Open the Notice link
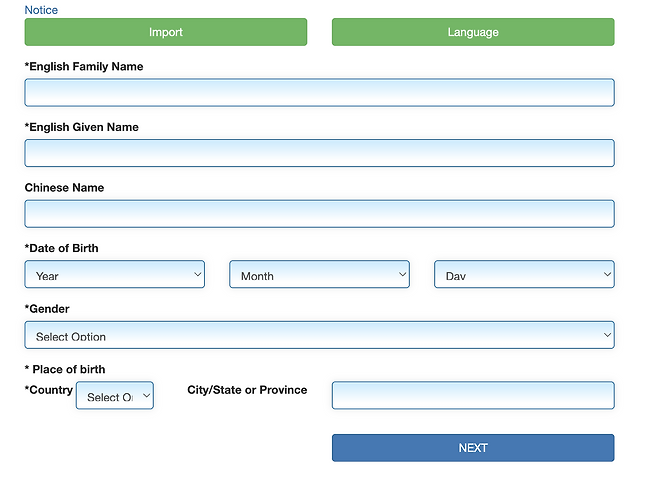 [41, 10]
